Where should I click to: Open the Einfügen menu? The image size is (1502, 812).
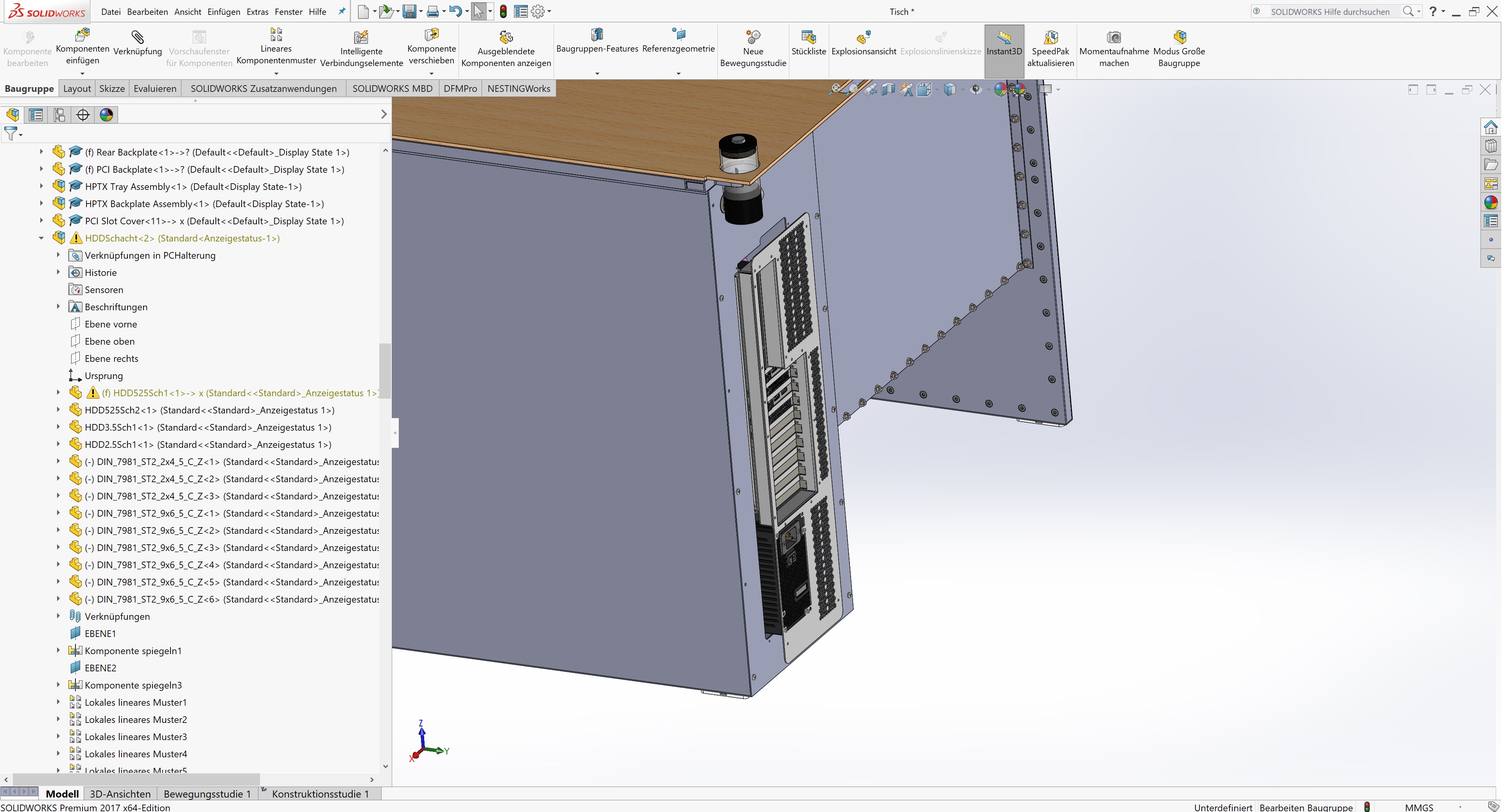tap(223, 12)
